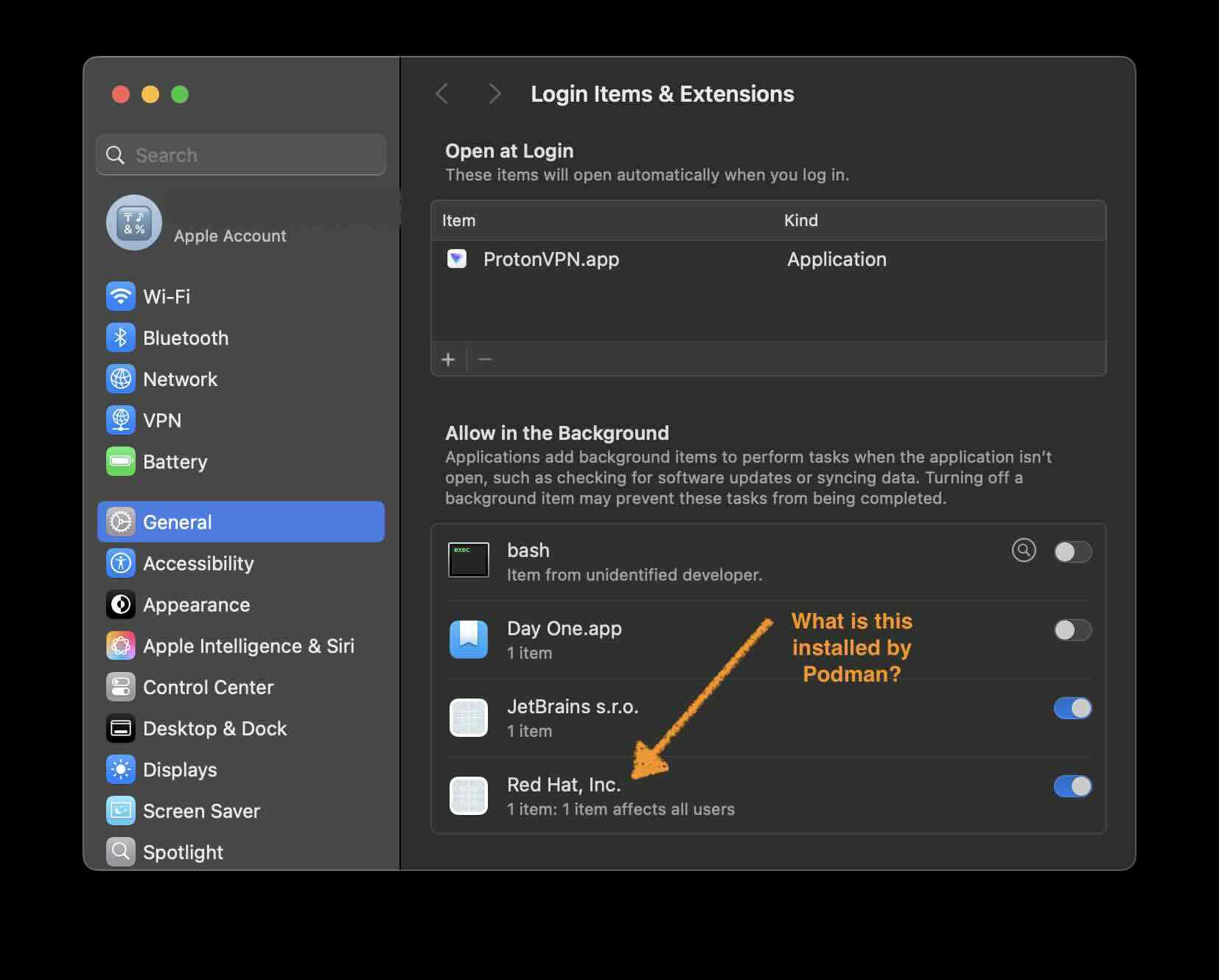Click the 'Day One.app' label

pos(565,629)
